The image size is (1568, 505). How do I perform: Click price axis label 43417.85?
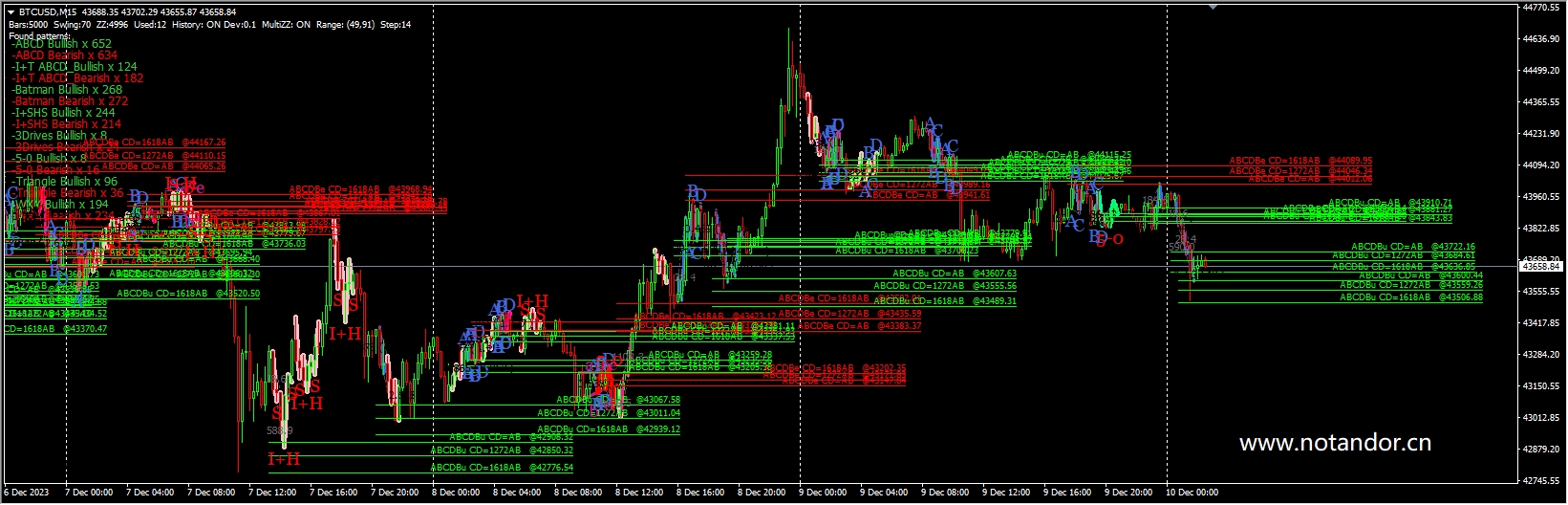(x=1540, y=323)
